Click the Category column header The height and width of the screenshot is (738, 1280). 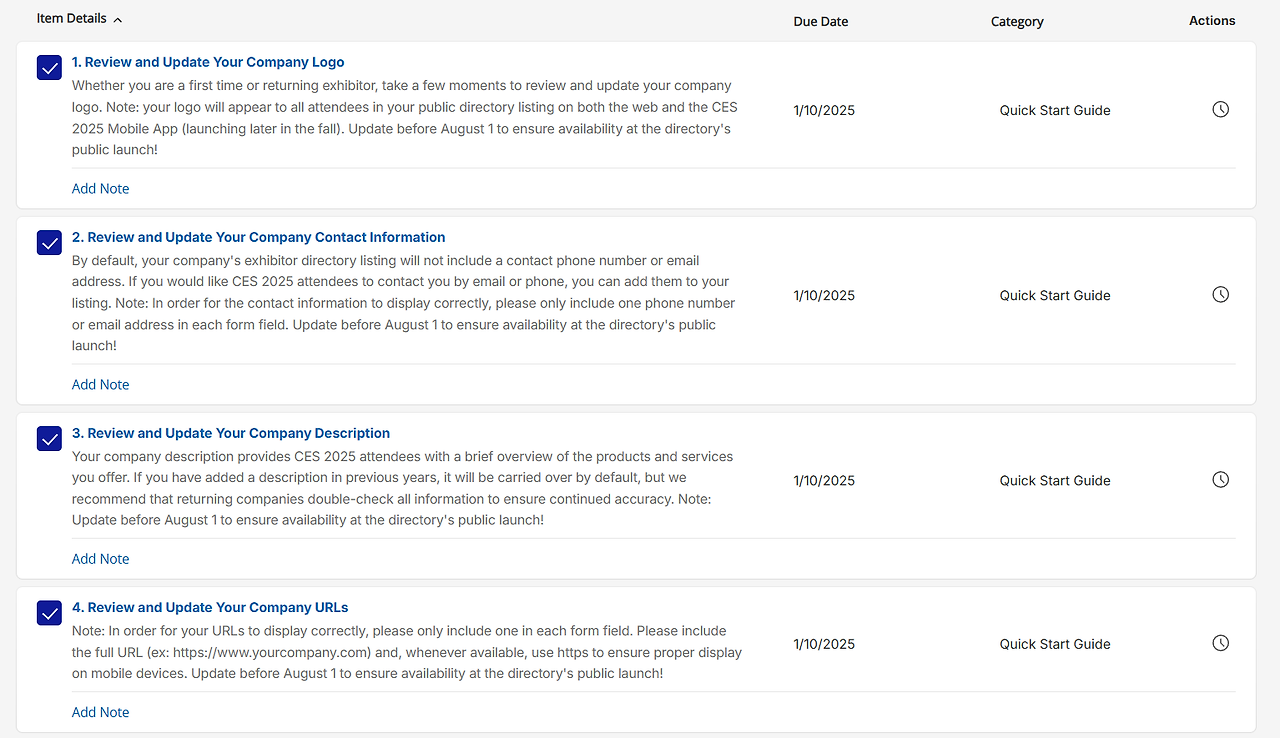(x=1017, y=21)
